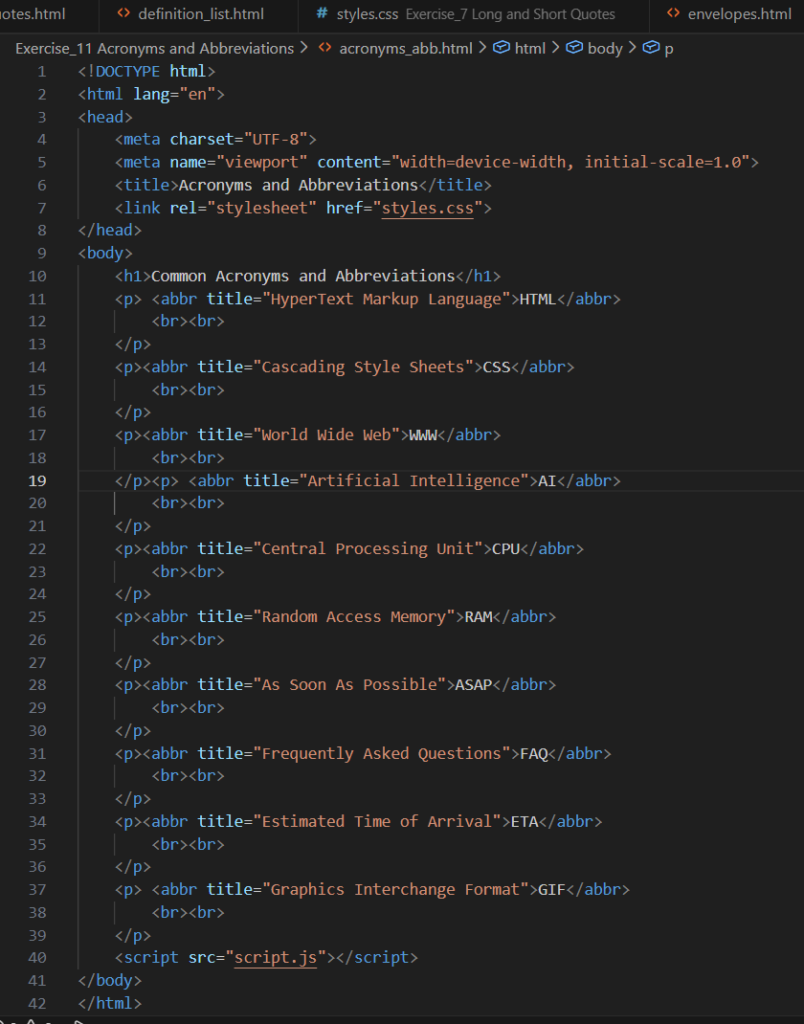The height and width of the screenshot is (1024, 804).
Task: Click the html element symbol icon in breadcrumbs
Action: click(501, 48)
